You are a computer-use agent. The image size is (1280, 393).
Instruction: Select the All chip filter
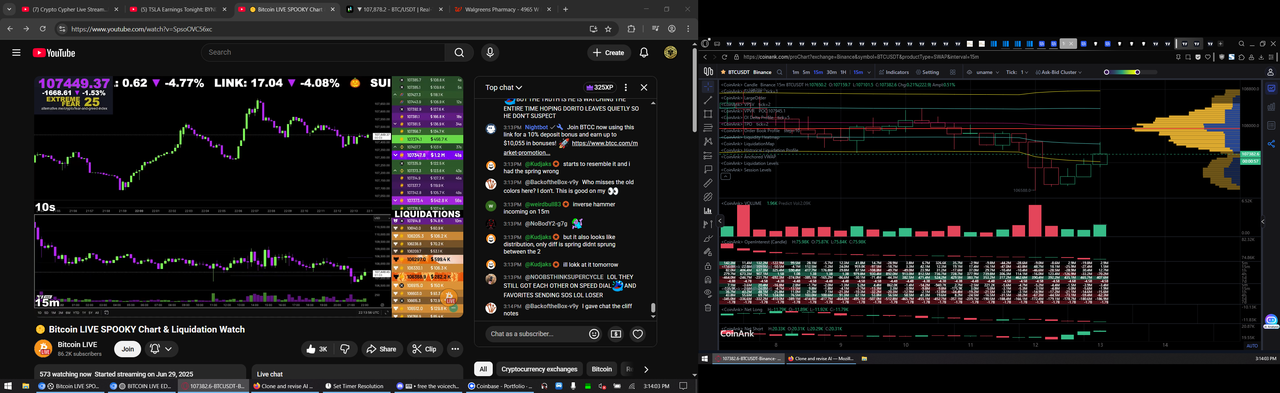(483, 369)
